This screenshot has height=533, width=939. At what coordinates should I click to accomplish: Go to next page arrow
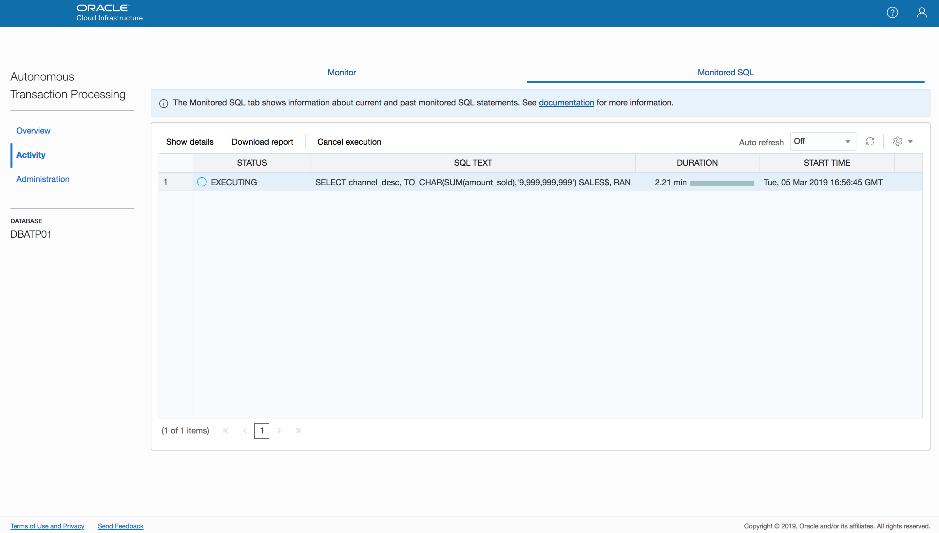279,431
